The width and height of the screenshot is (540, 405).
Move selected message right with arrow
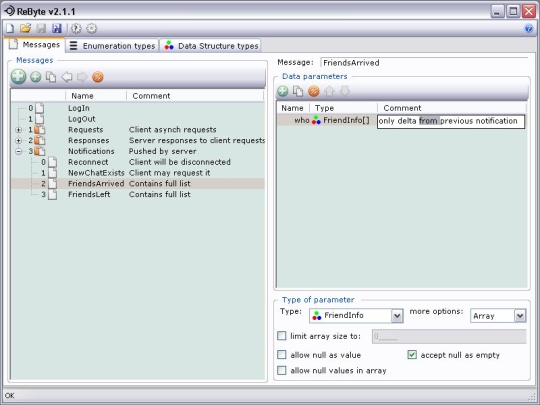click(x=82, y=77)
